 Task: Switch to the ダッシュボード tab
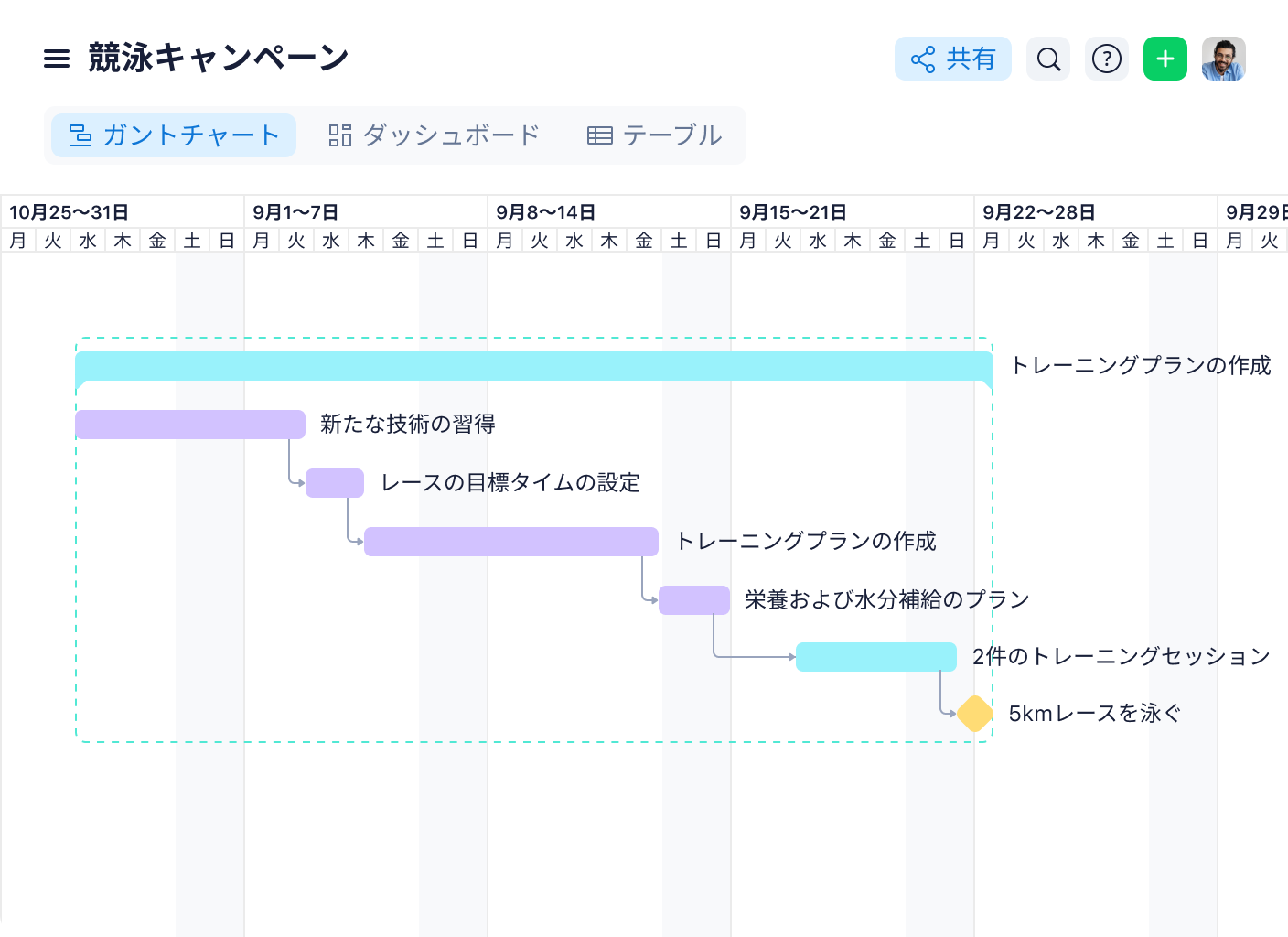tap(450, 135)
